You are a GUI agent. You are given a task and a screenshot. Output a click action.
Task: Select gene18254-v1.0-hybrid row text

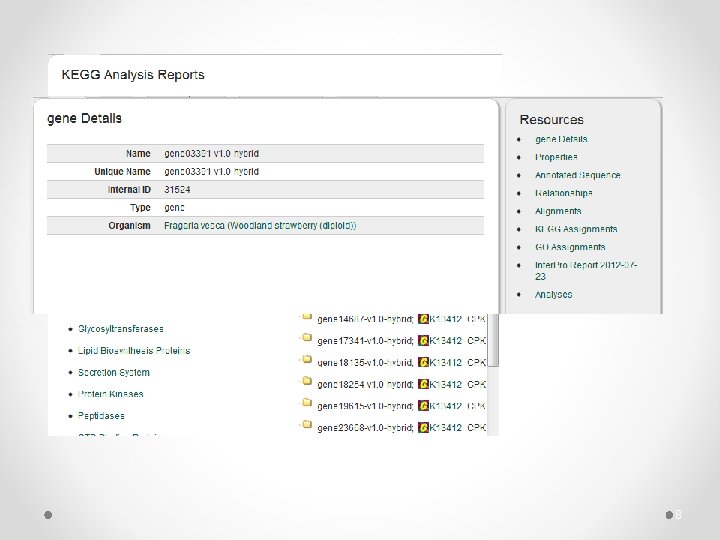pyautogui.click(x=365, y=384)
